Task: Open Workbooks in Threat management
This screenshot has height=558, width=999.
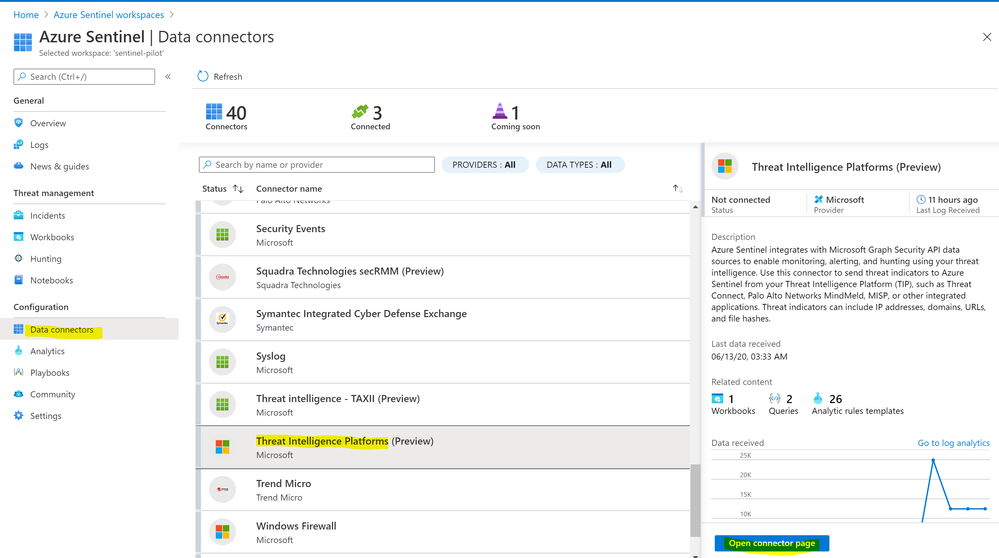Action: 52,237
